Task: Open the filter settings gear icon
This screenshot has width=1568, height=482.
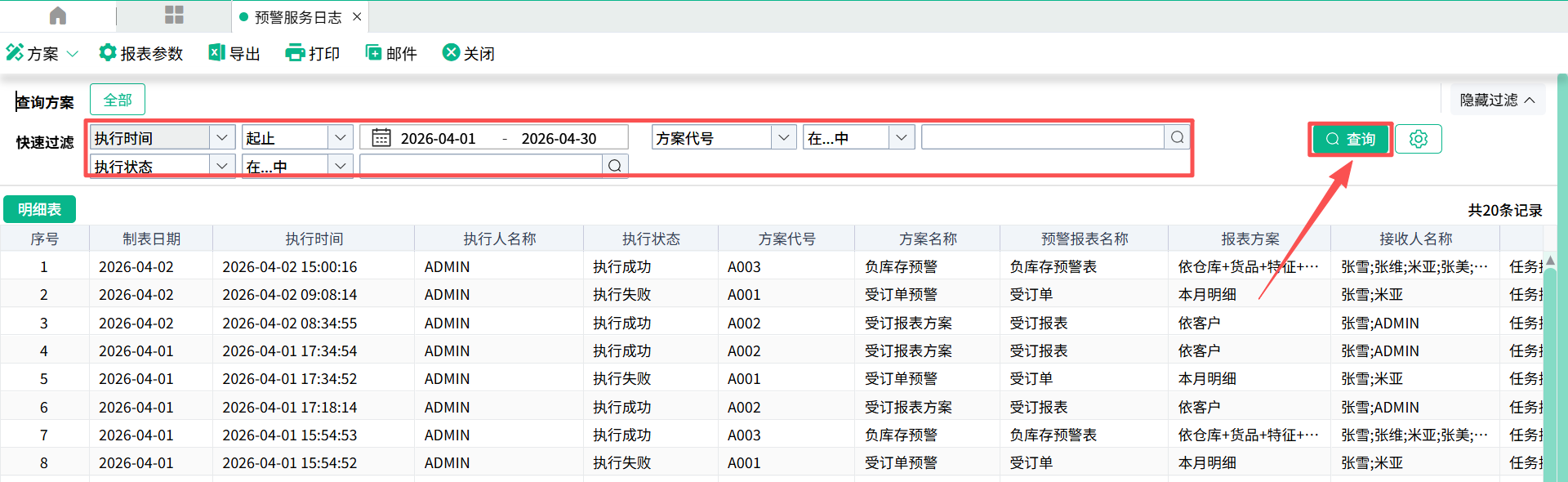Action: click(x=1418, y=139)
